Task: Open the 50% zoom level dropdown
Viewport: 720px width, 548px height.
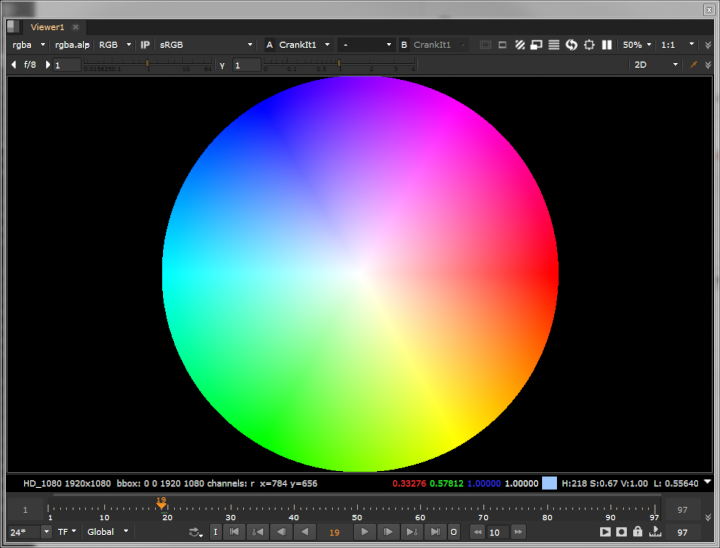Action: [x=636, y=45]
